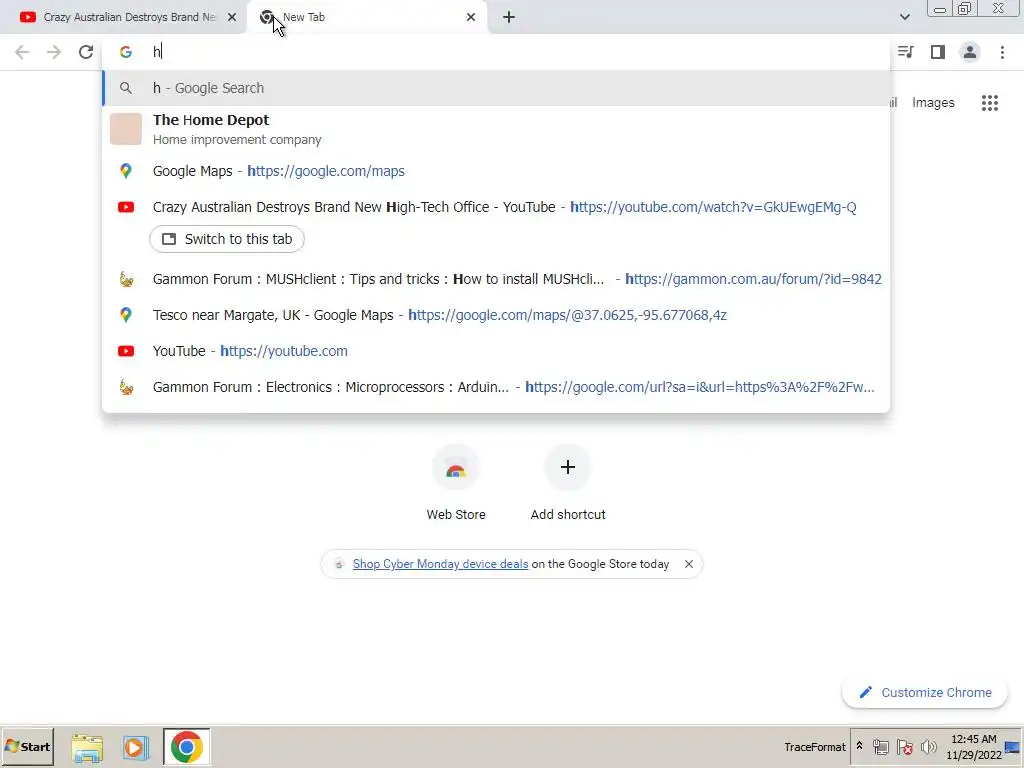Screen dimensions: 1024x768
Task: Open a new tab with plus button
Action: [x=509, y=17]
